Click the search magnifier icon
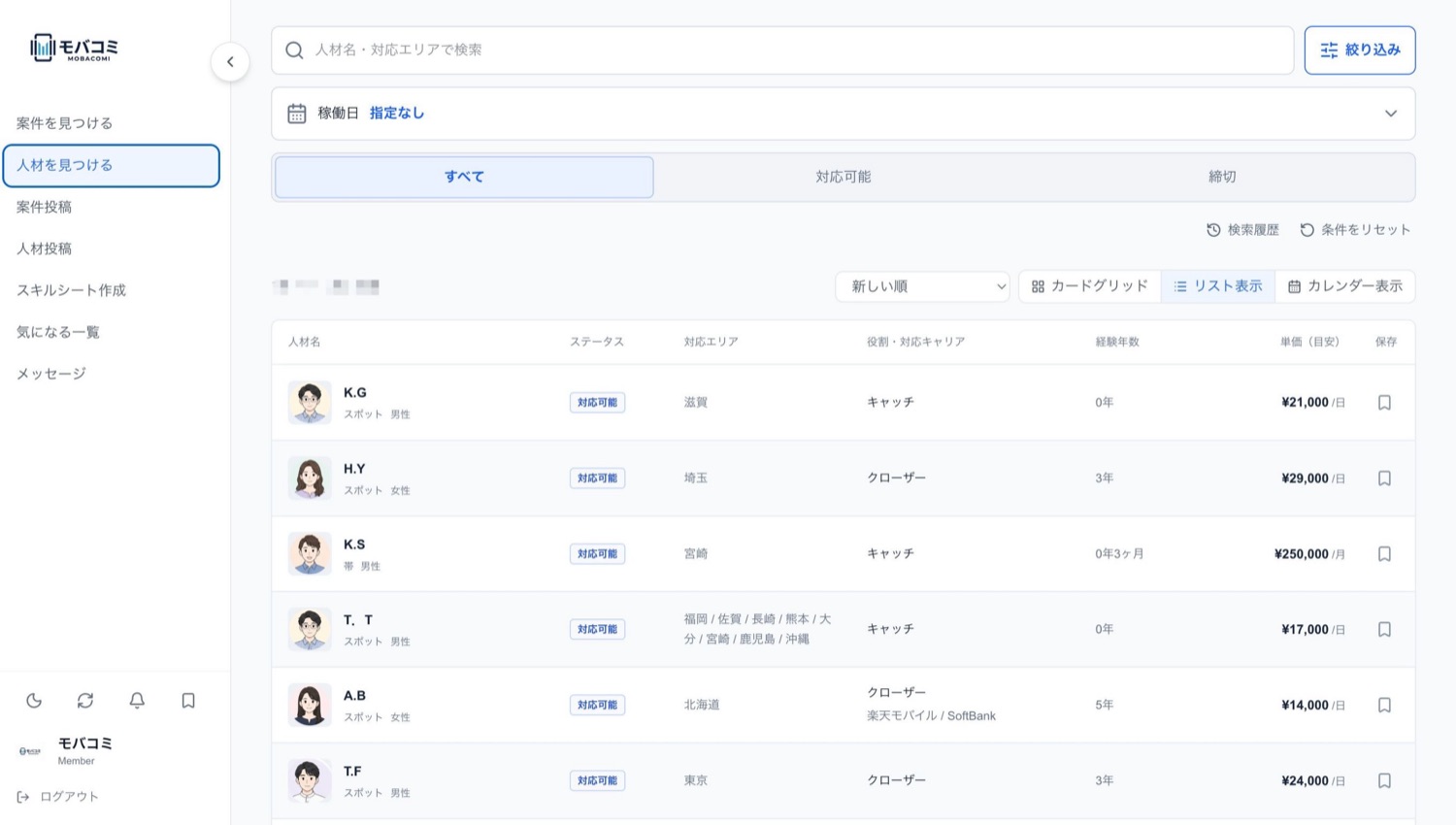The width and height of the screenshot is (1456, 825). pos(294,50)
